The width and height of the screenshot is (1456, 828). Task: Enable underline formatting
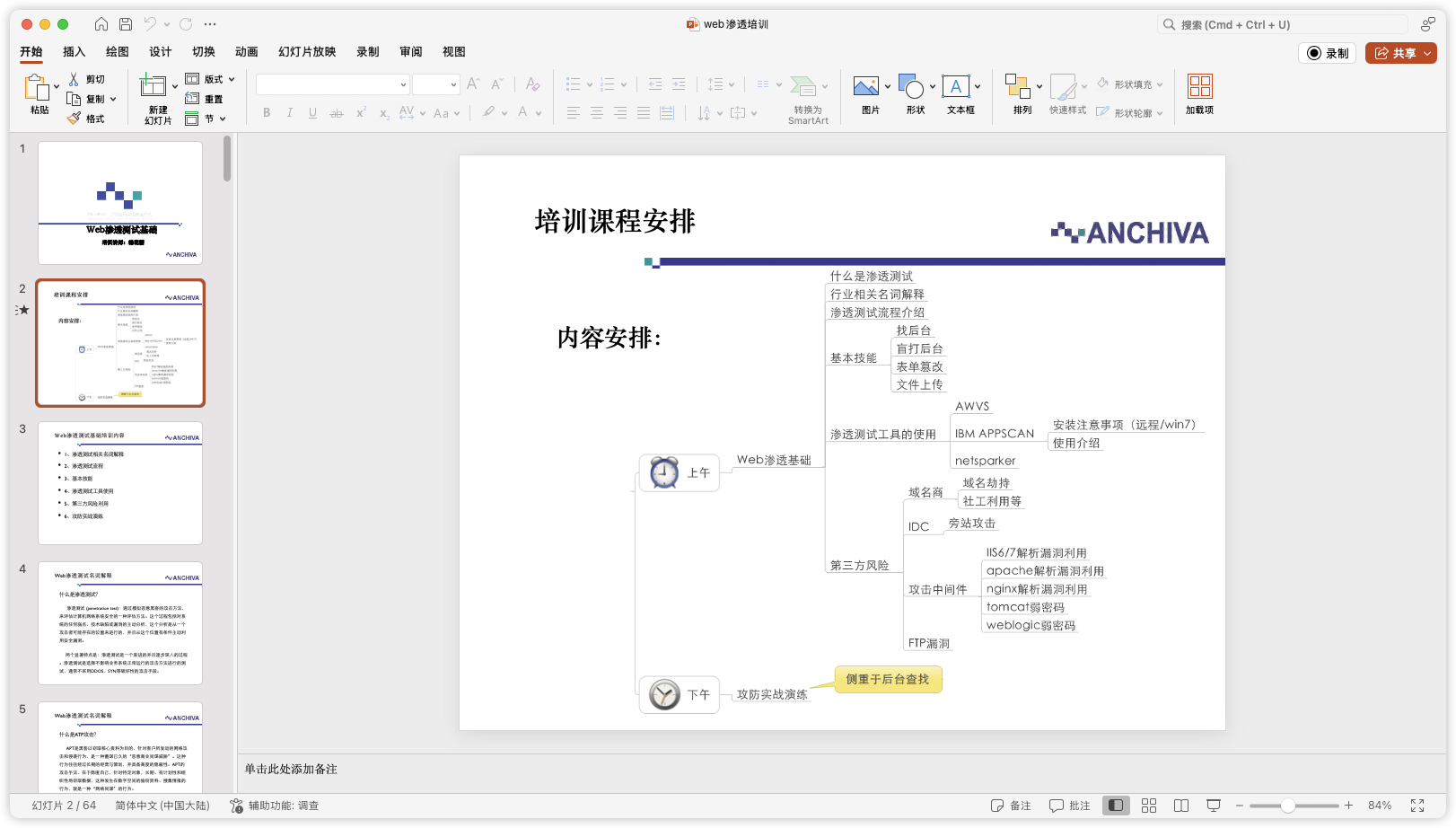[x=312, y=112]
